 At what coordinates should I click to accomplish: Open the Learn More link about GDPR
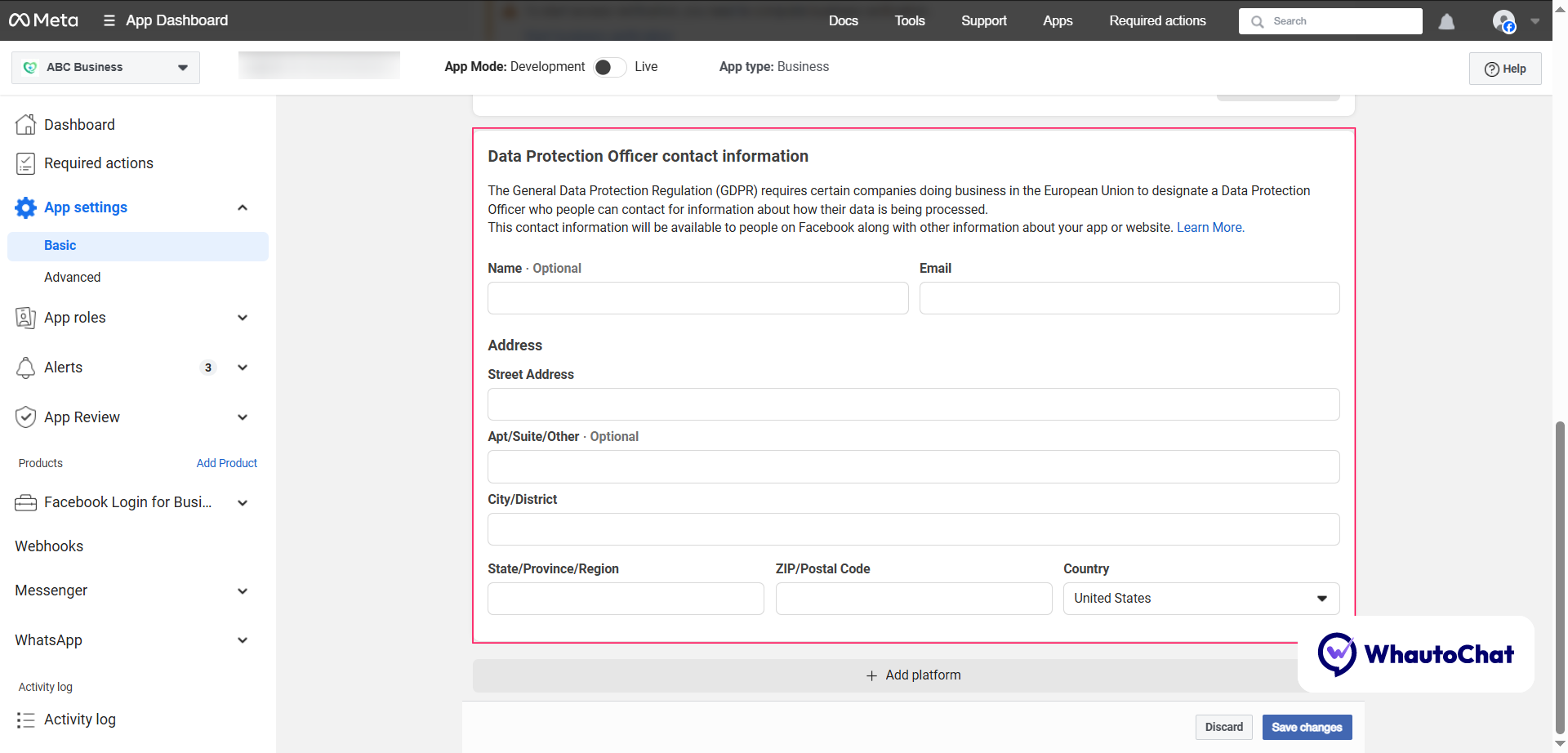(1209, 227)
